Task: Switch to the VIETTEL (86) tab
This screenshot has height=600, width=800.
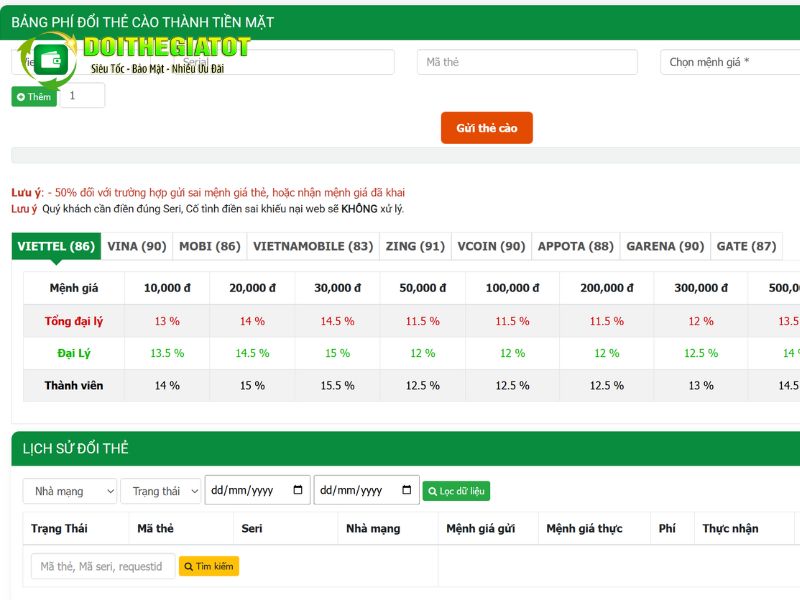Action: (56, 246)
